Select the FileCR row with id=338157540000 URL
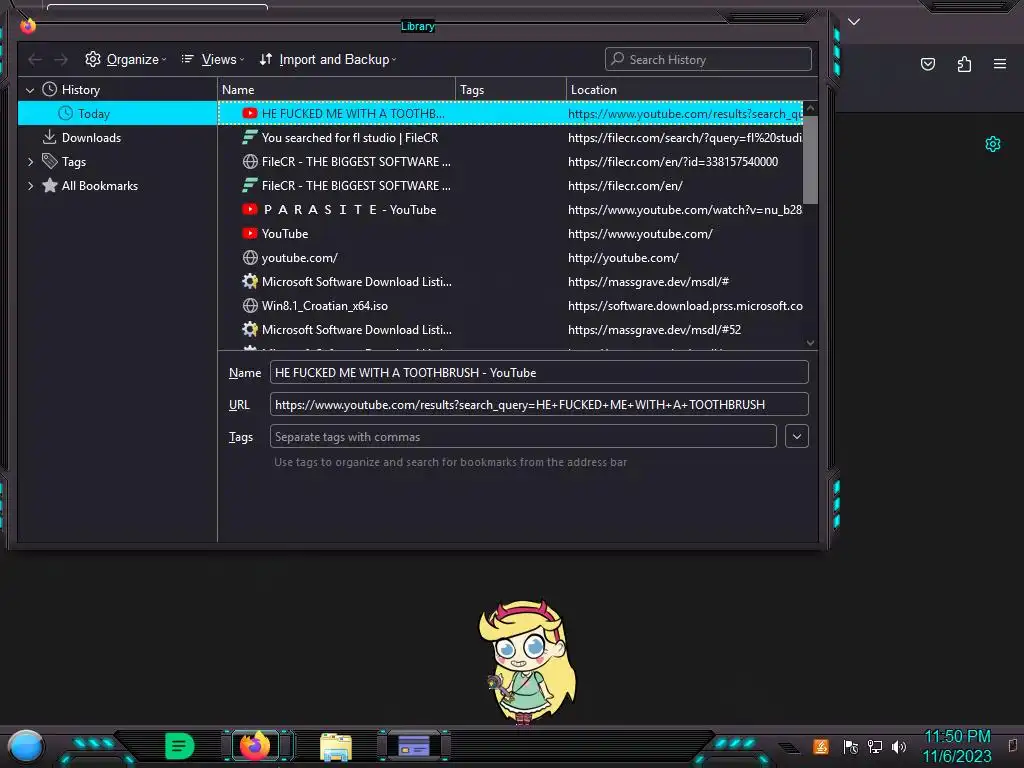This screenshot has height=768, width=1024. click(x=510, y=162)
